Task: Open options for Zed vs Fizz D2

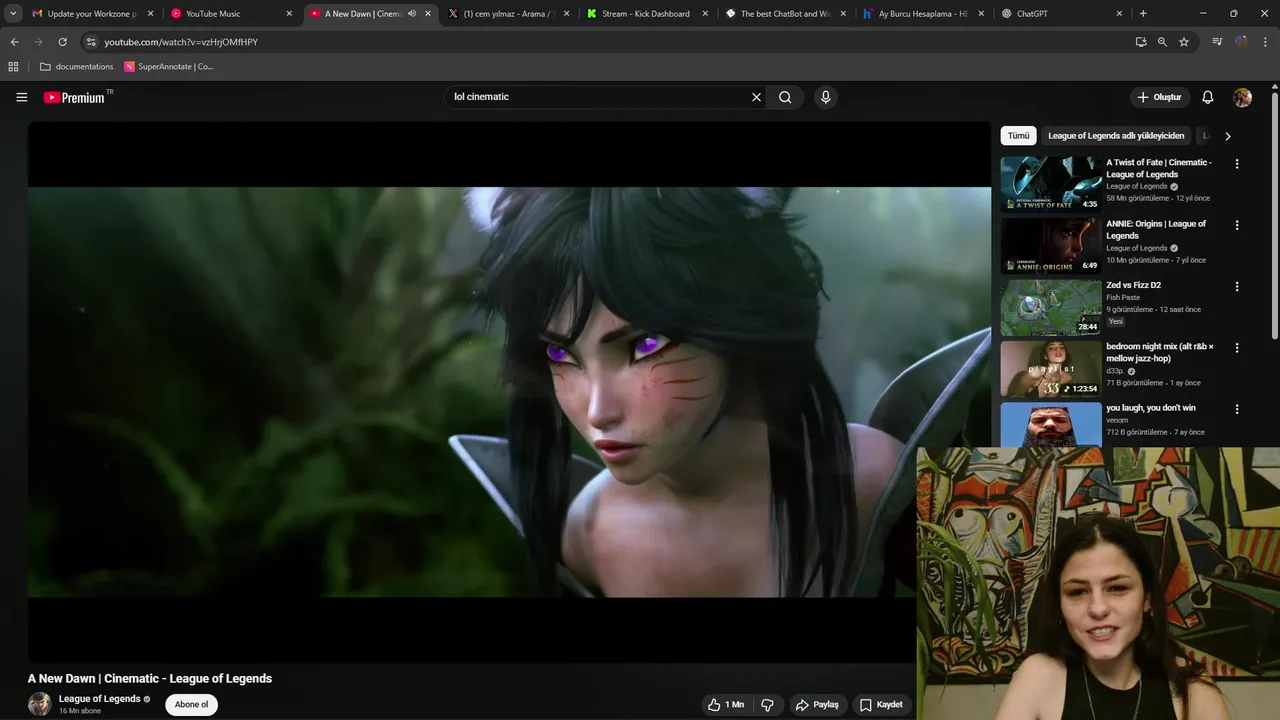Action: [1237, 286]
